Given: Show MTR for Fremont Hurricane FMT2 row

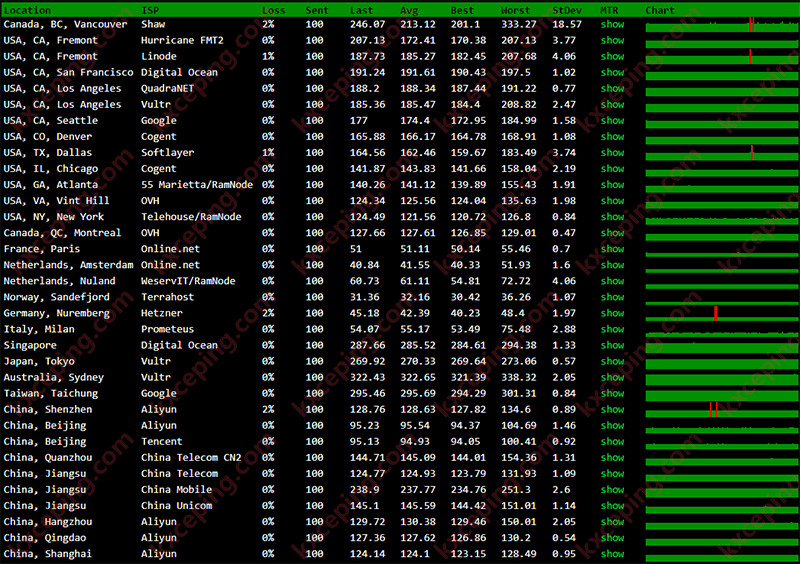Looking at the screenshot, I should [612, 40].
